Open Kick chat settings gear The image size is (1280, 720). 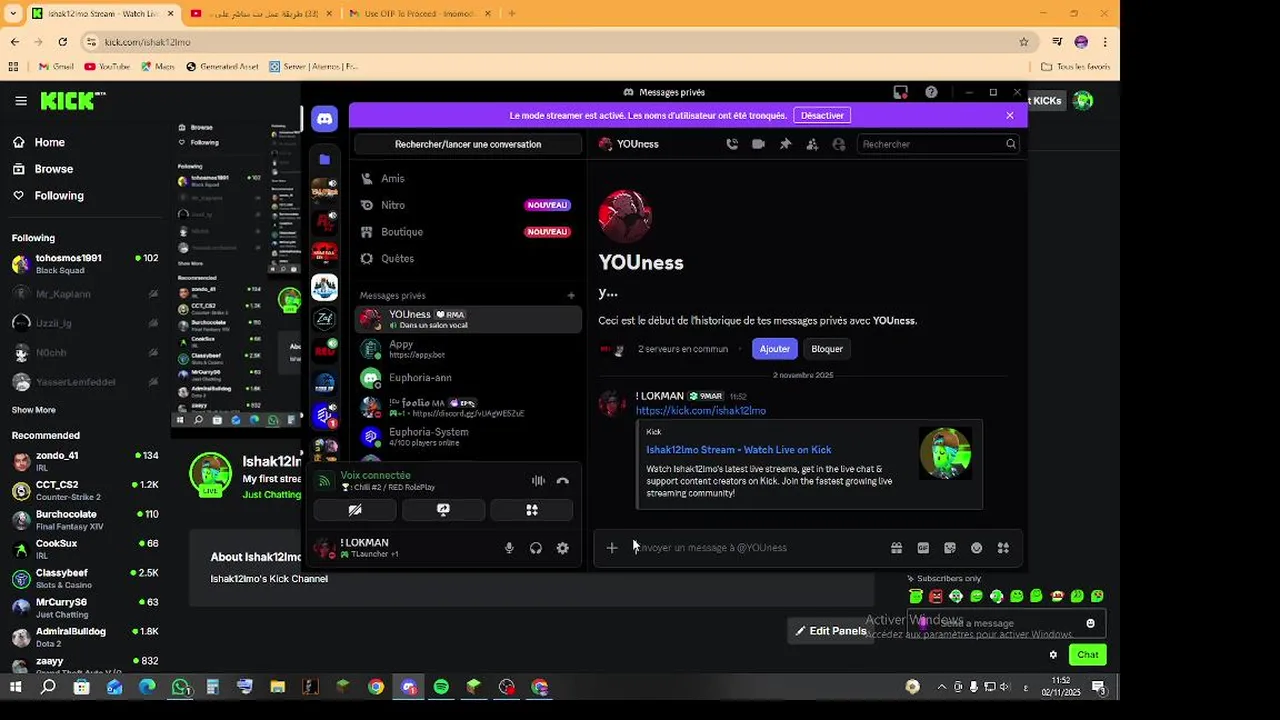(x=1053, y=655)
